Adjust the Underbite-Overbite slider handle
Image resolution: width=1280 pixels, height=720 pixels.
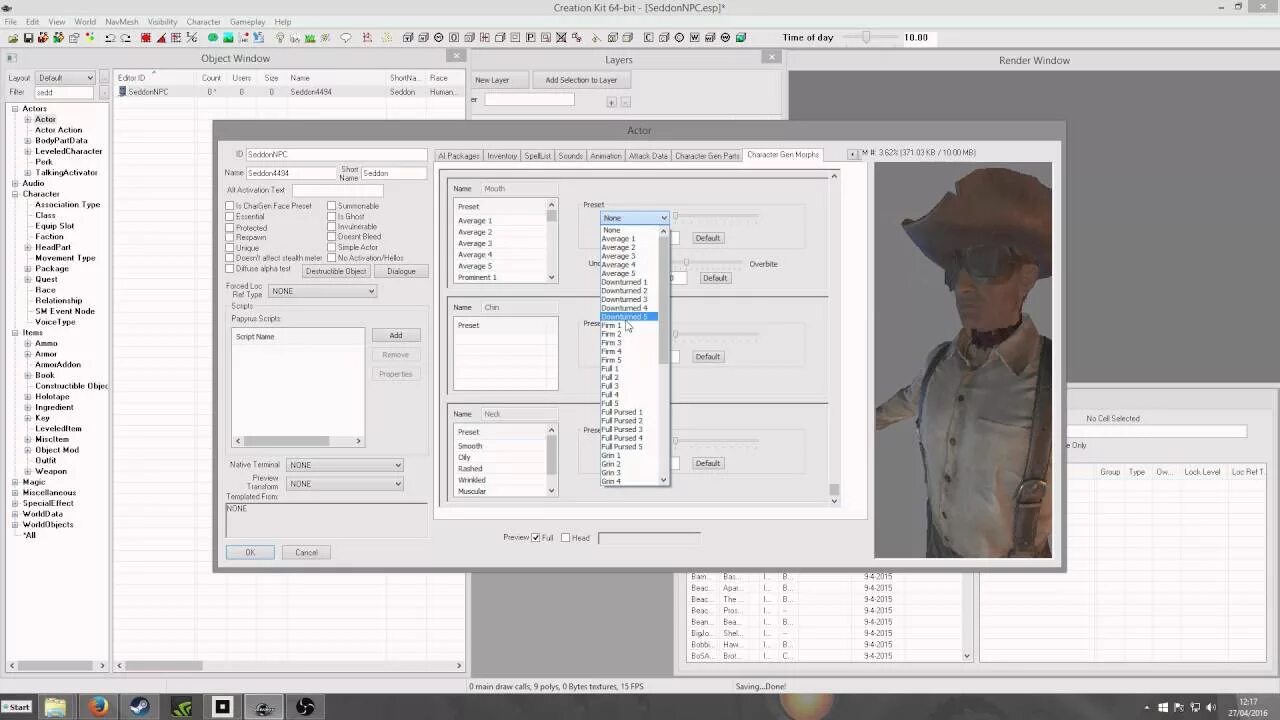(685, 263)
